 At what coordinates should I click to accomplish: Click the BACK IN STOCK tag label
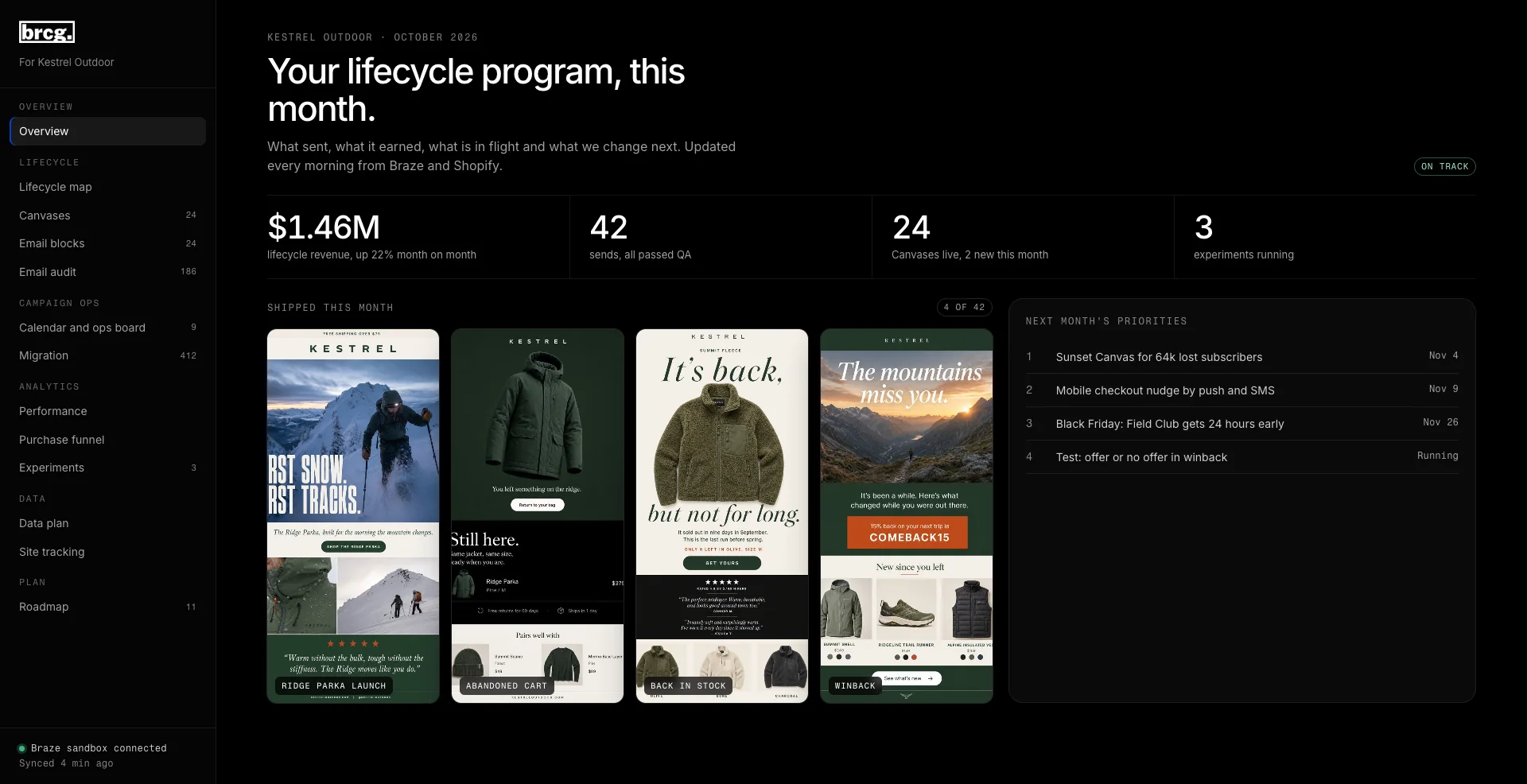688,685
